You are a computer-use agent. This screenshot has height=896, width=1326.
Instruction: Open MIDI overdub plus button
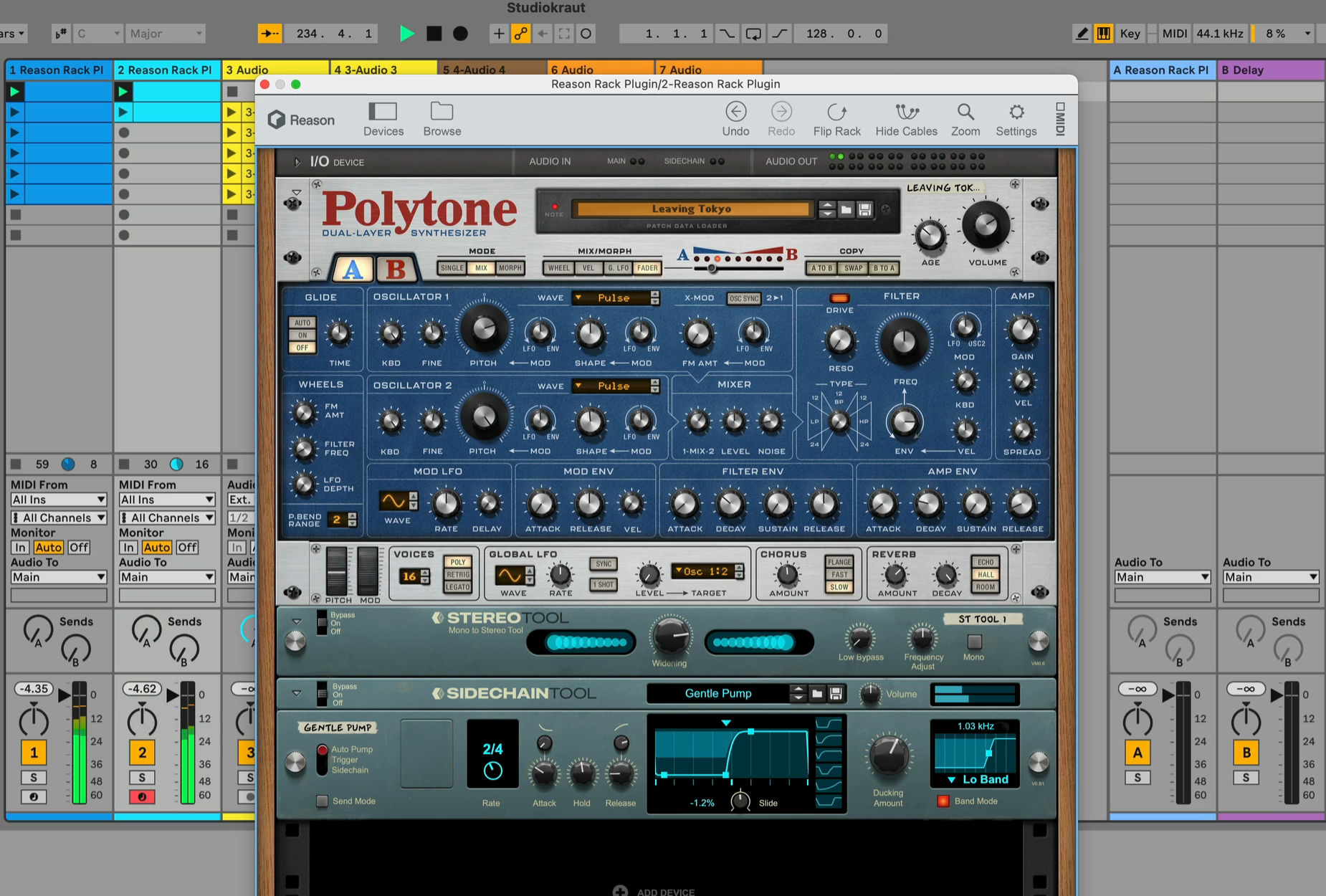point(498,34)
